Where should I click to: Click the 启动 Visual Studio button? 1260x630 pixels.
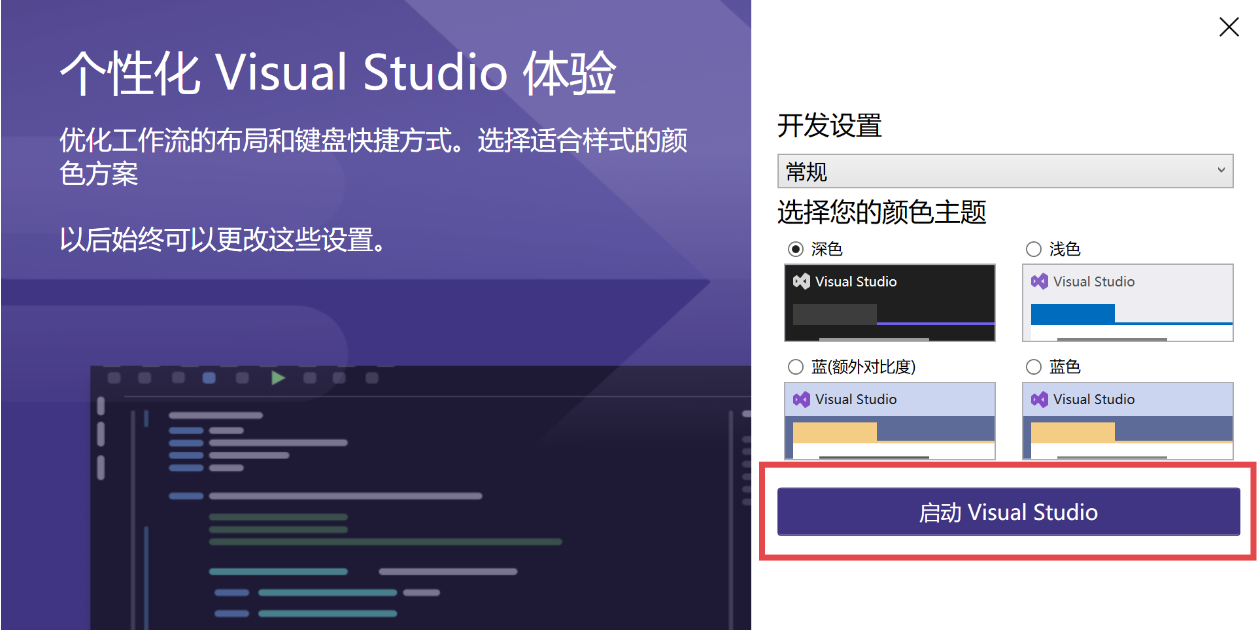[1008, 511]
